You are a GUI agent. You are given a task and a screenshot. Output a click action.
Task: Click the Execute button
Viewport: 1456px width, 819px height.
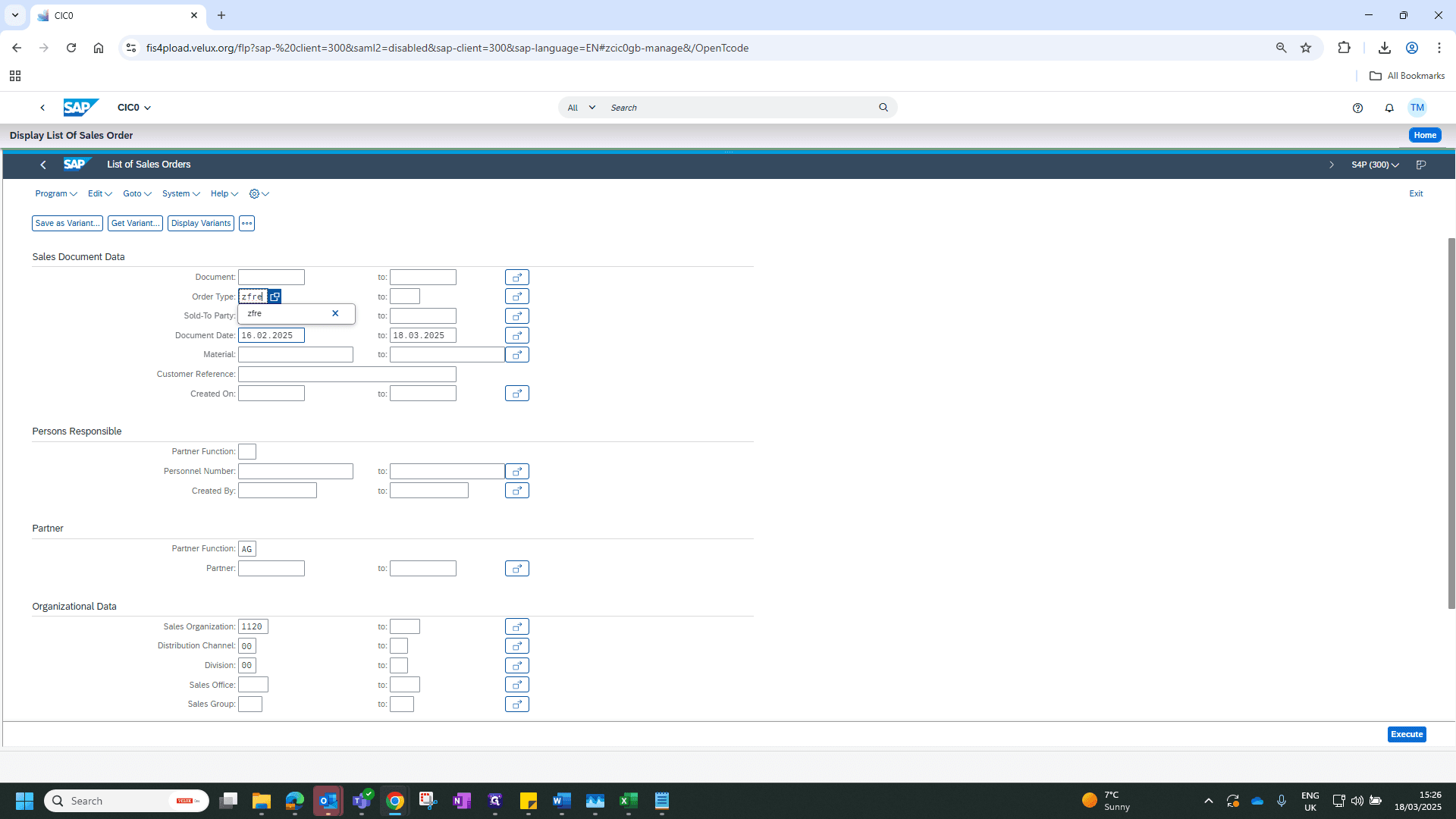coord(1407,735)
